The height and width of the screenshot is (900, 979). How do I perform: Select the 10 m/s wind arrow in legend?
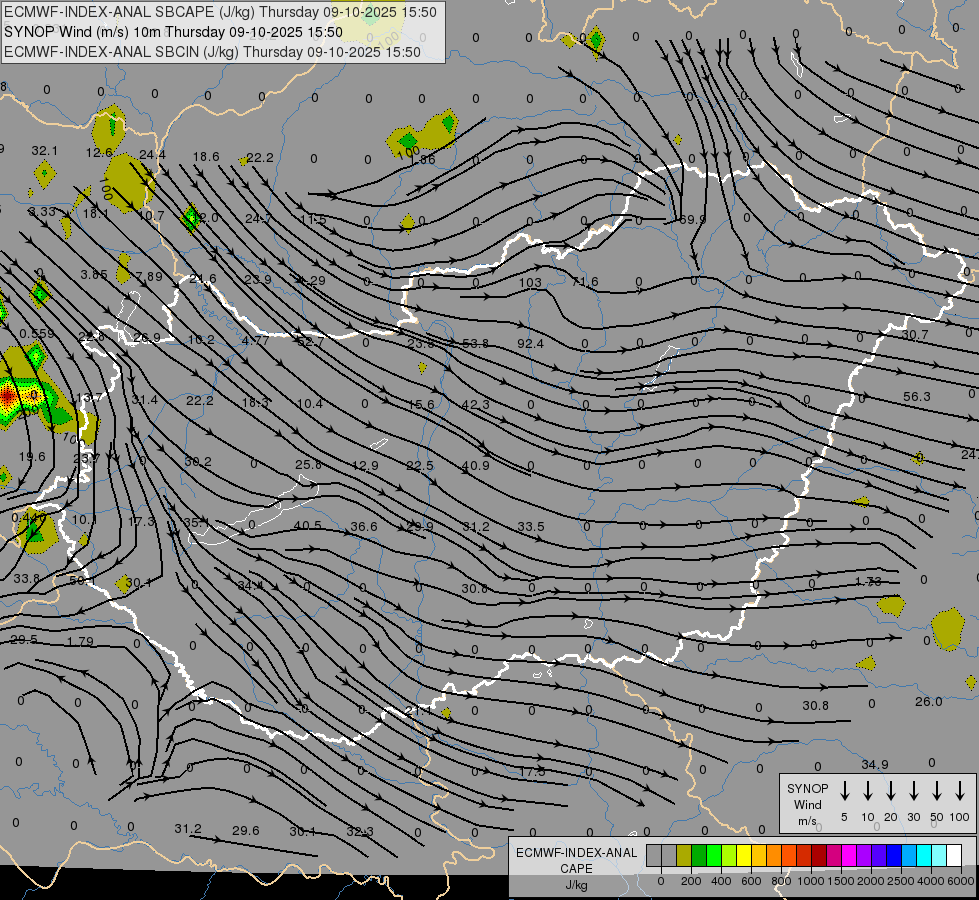pyautogui.click(x=868, y=791)
